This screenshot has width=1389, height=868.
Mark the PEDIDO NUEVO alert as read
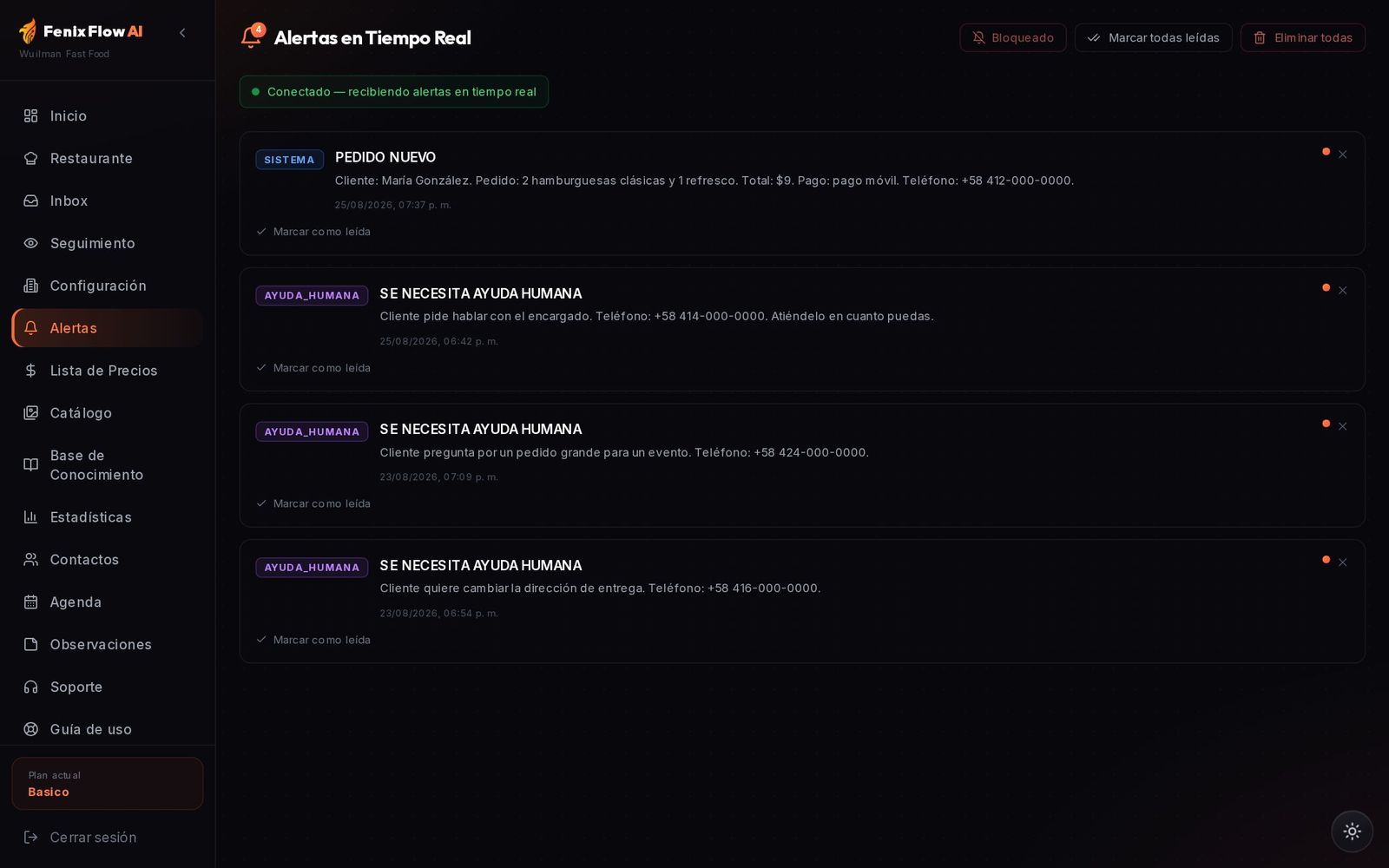pyautogui.click(x=313, y=232)
